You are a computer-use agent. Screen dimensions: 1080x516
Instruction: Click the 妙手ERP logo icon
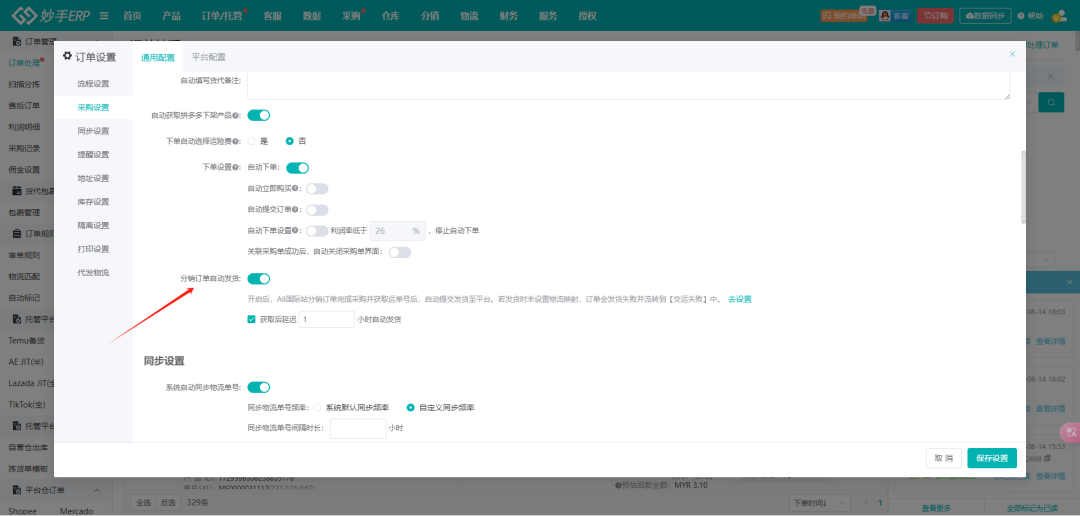tap(24, 16)
